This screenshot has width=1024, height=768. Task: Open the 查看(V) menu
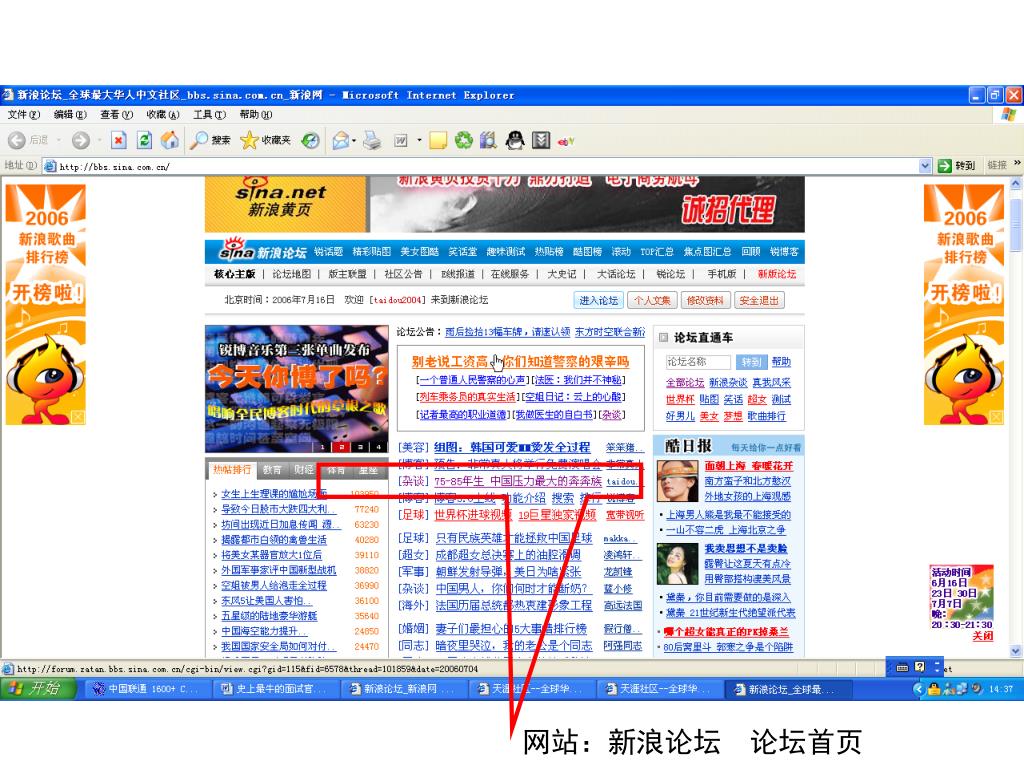click(x=116, y=114)
